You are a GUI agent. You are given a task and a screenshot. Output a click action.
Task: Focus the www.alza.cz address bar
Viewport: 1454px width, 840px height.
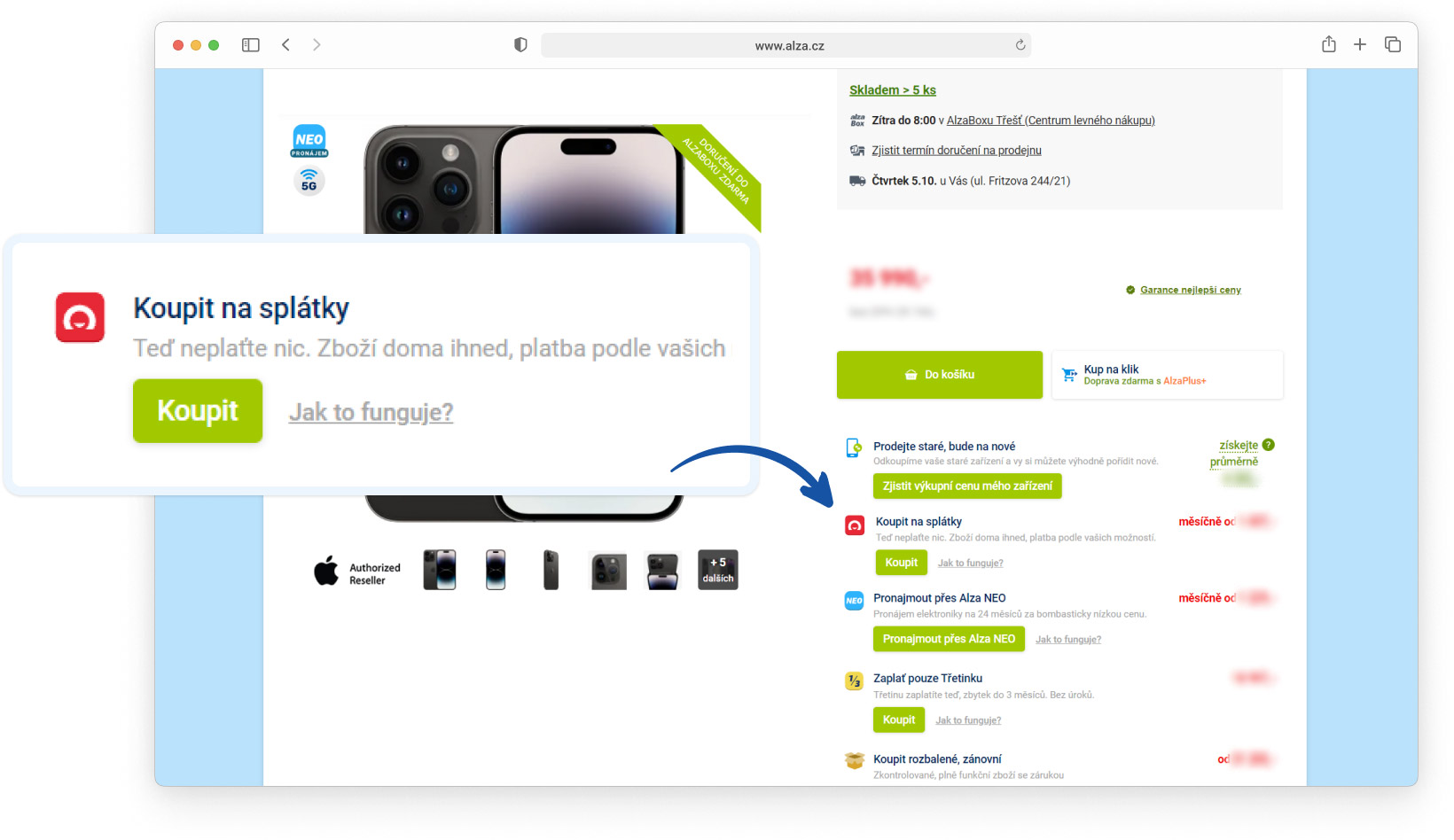786,45
